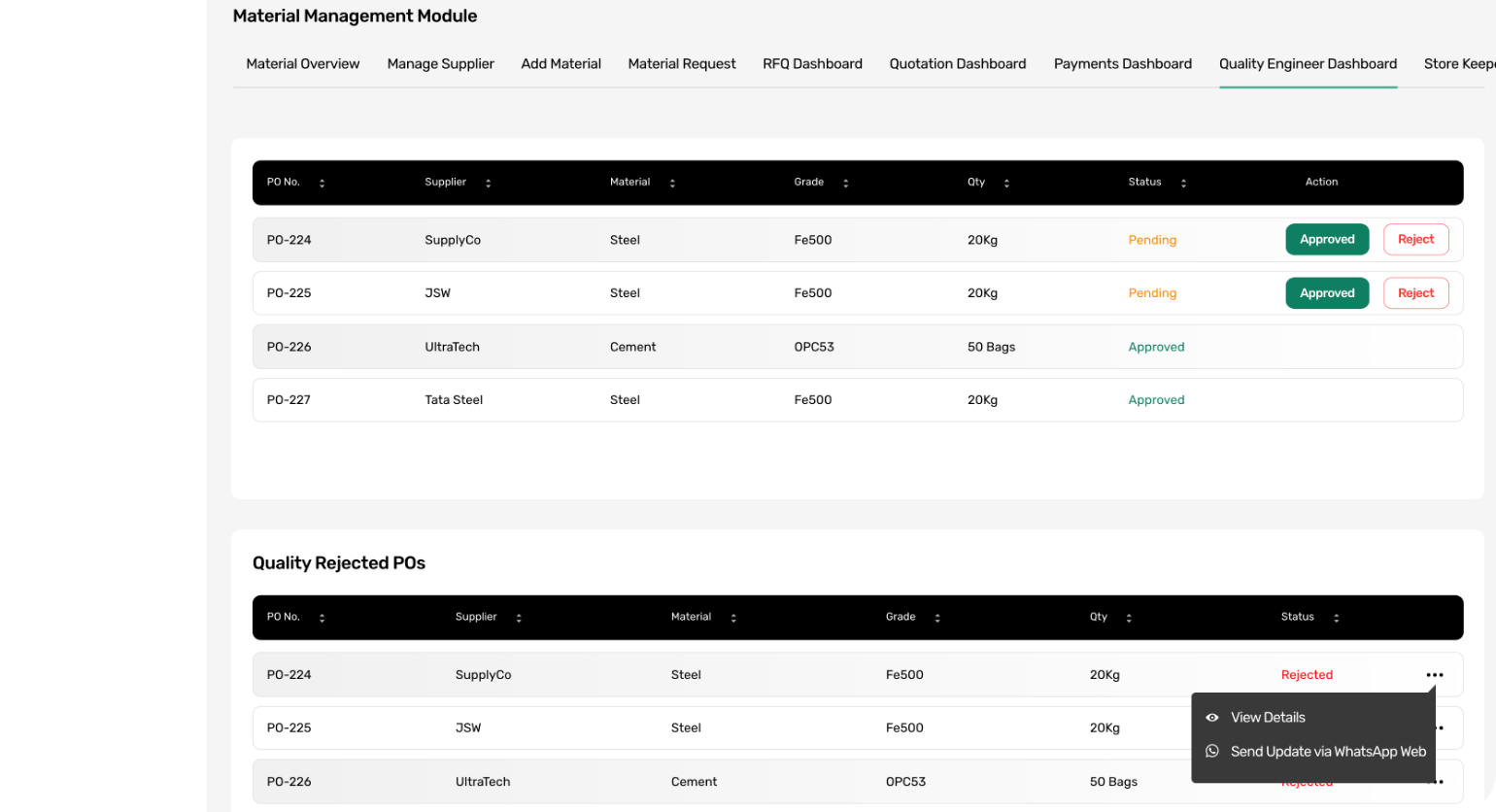
Task: Approve PO-224 from SupplyCo
Action: (x=1327, y=240)
